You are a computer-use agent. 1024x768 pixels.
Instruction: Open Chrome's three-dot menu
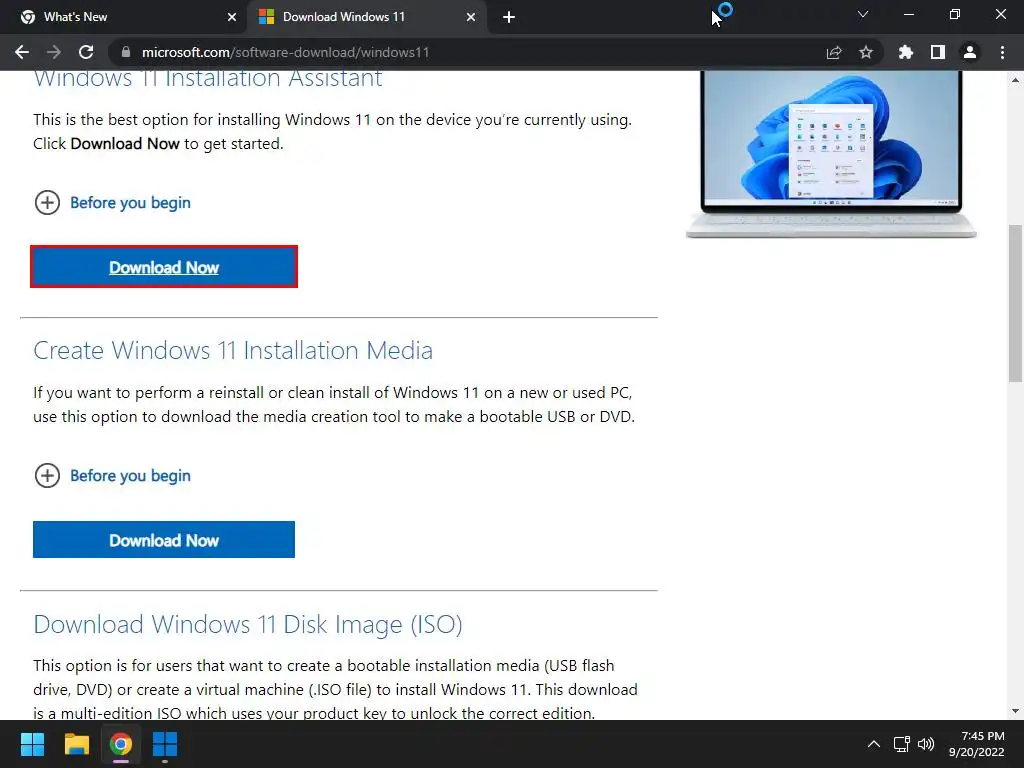[1002, 52]
